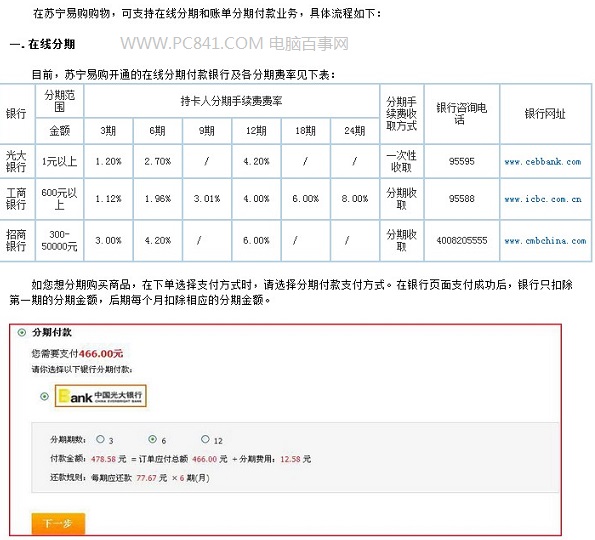This screenshot has height=540, width=595.
Task: Click the 银行网址 column header
Action: [545, 114]
